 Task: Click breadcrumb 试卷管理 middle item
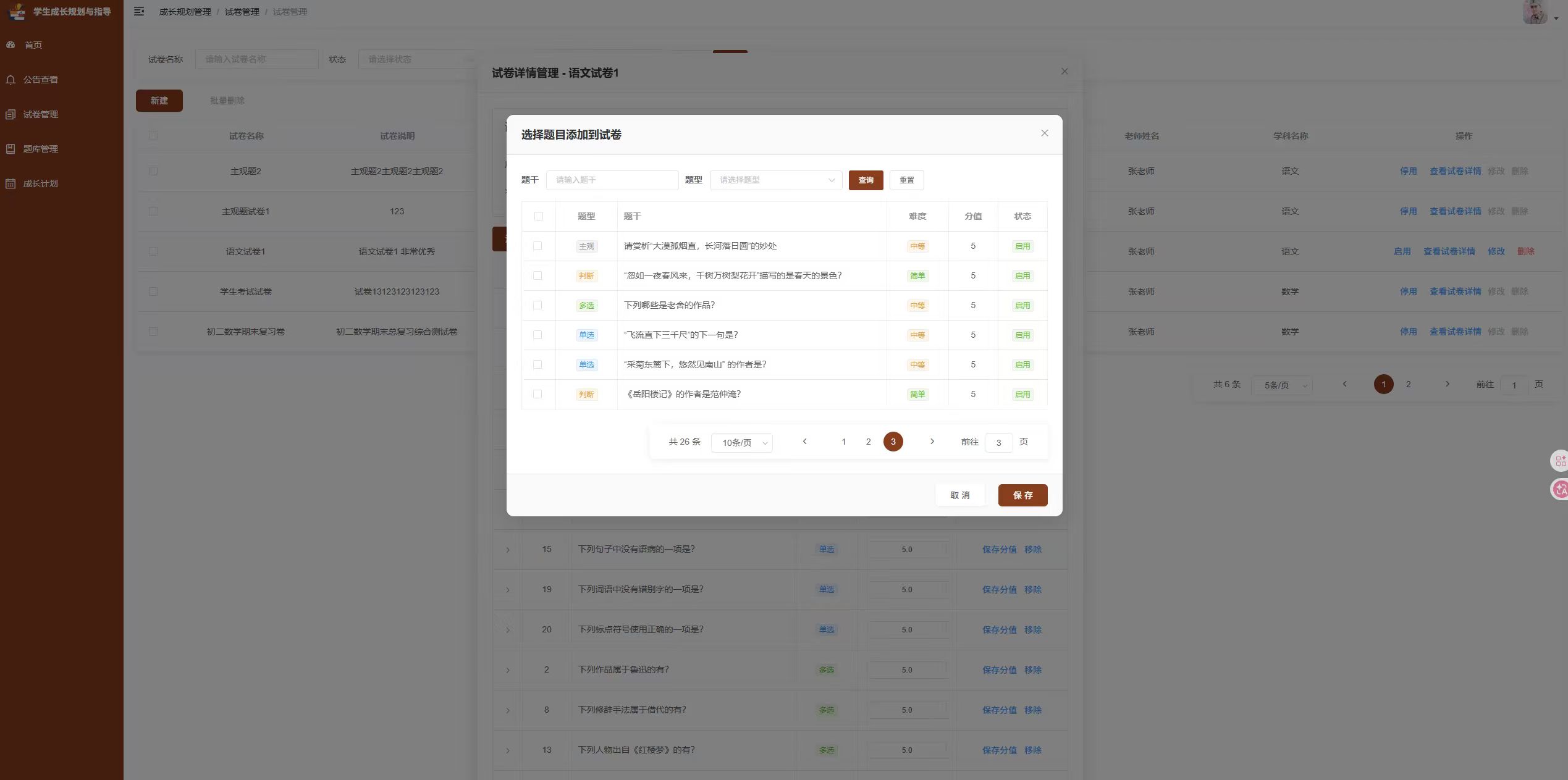242,12
